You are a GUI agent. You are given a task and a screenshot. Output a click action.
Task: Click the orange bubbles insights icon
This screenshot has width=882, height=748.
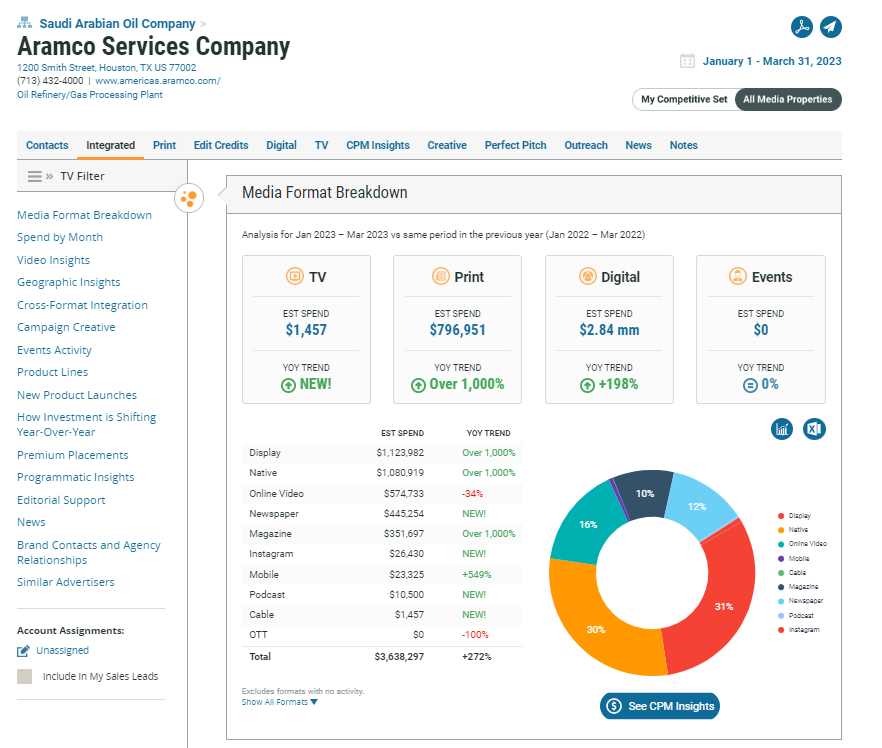click(189, 198)
